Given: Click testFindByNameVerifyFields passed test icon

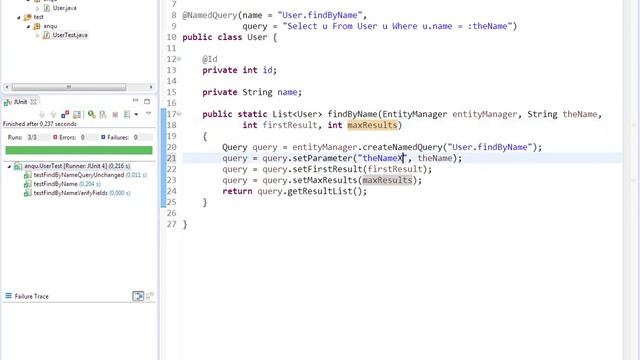Looking at the screenshot, I should (x=27, y=193).
